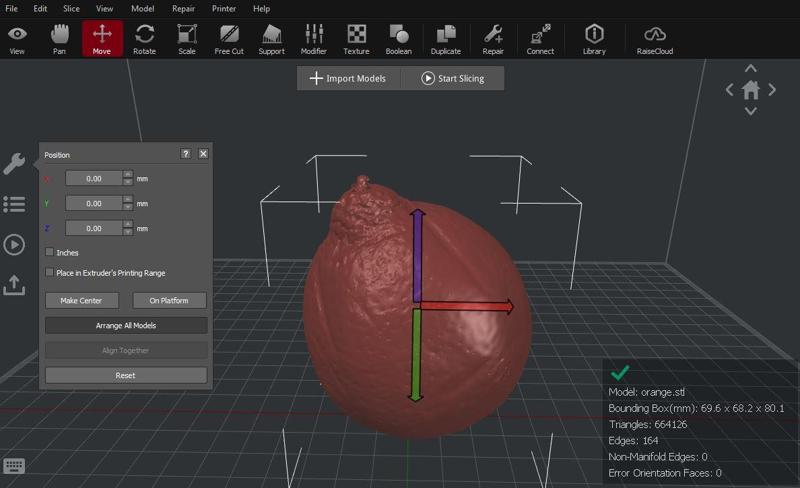Click the On Platform button
This screenshot has height=488, width=800.
click(169, 300)
